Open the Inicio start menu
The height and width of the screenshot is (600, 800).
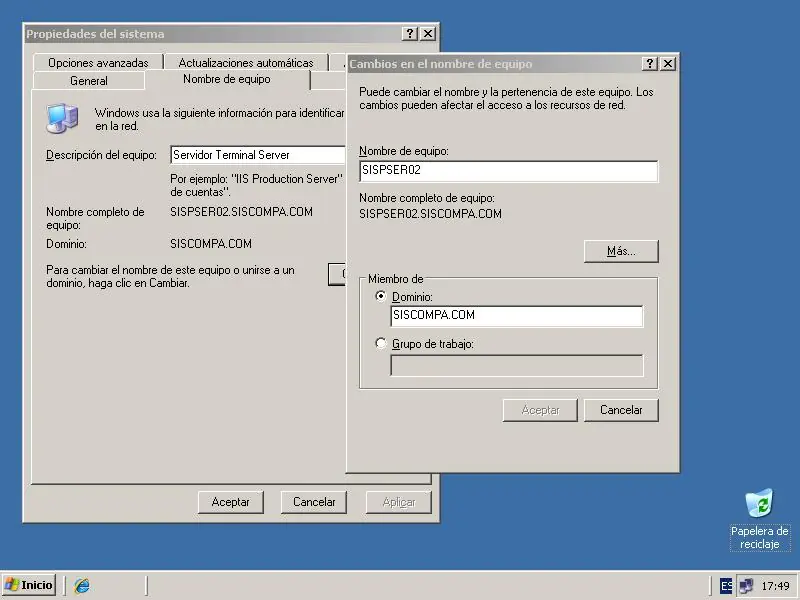[29, 585]
